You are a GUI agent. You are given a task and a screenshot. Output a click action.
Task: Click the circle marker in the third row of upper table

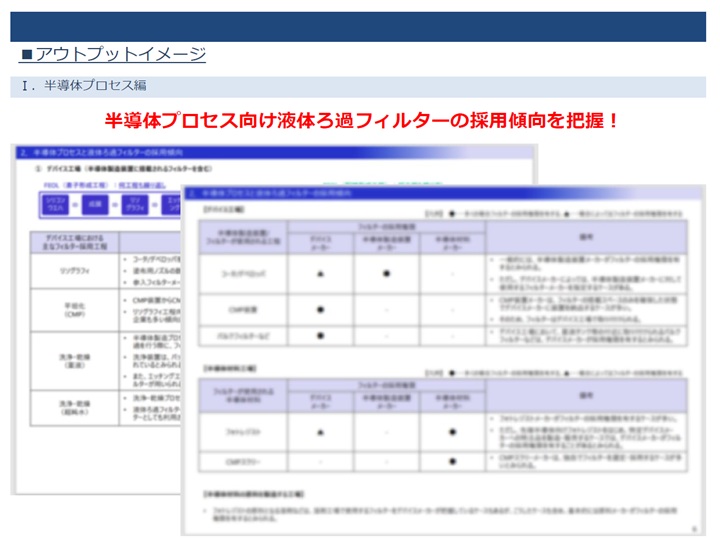tap(321, 336)
